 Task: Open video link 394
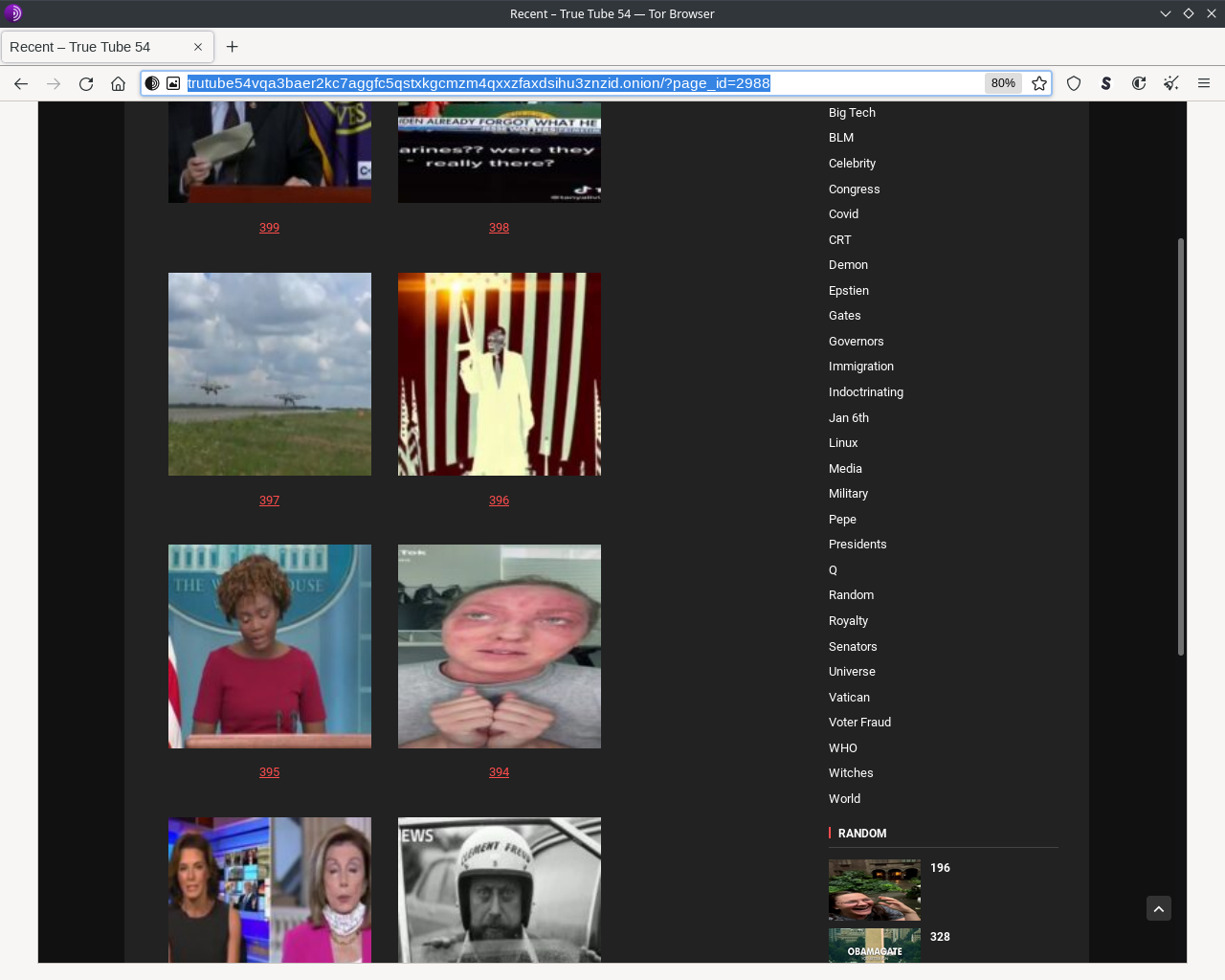click(499, 772)
